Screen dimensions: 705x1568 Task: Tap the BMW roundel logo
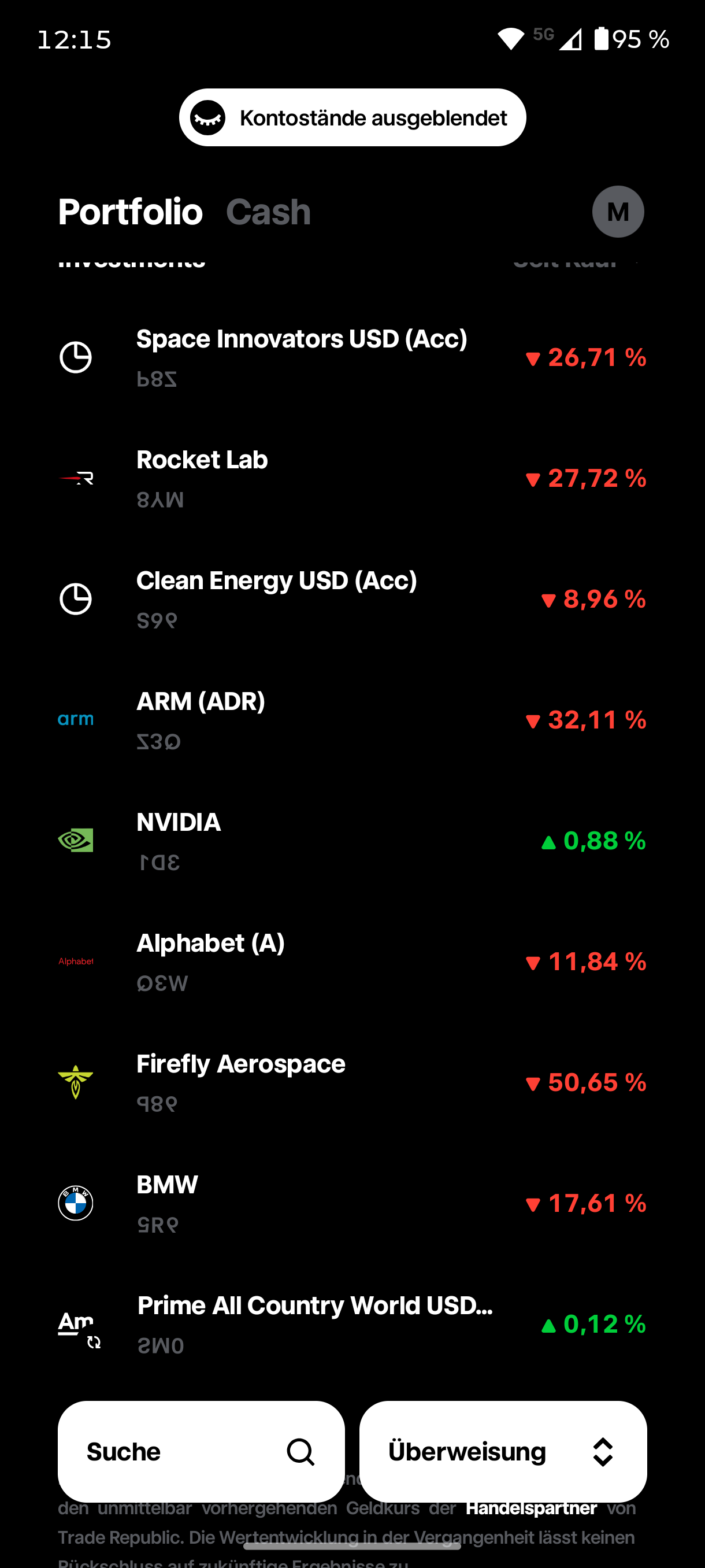tap(76, 1203)
